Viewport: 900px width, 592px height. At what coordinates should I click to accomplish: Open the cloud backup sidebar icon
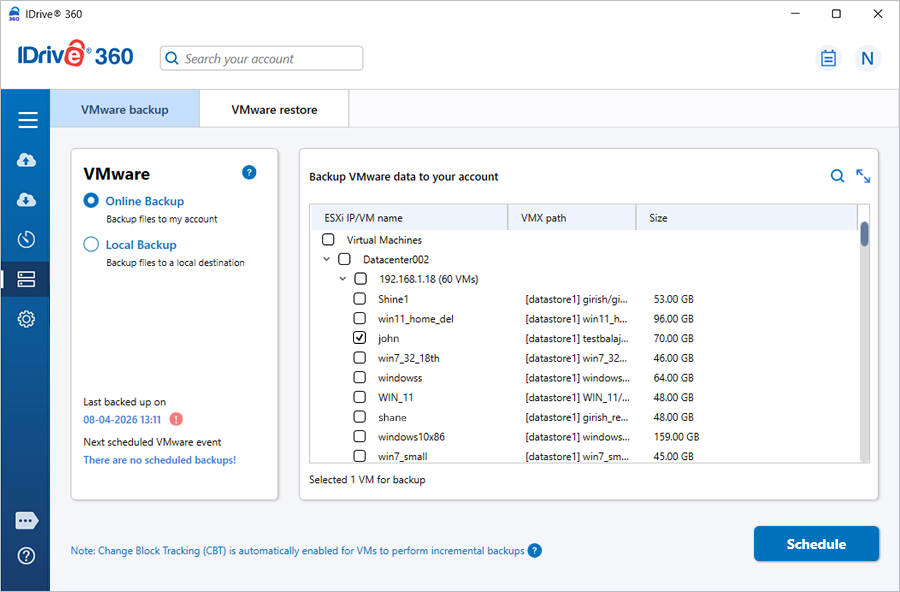point(26,160)
